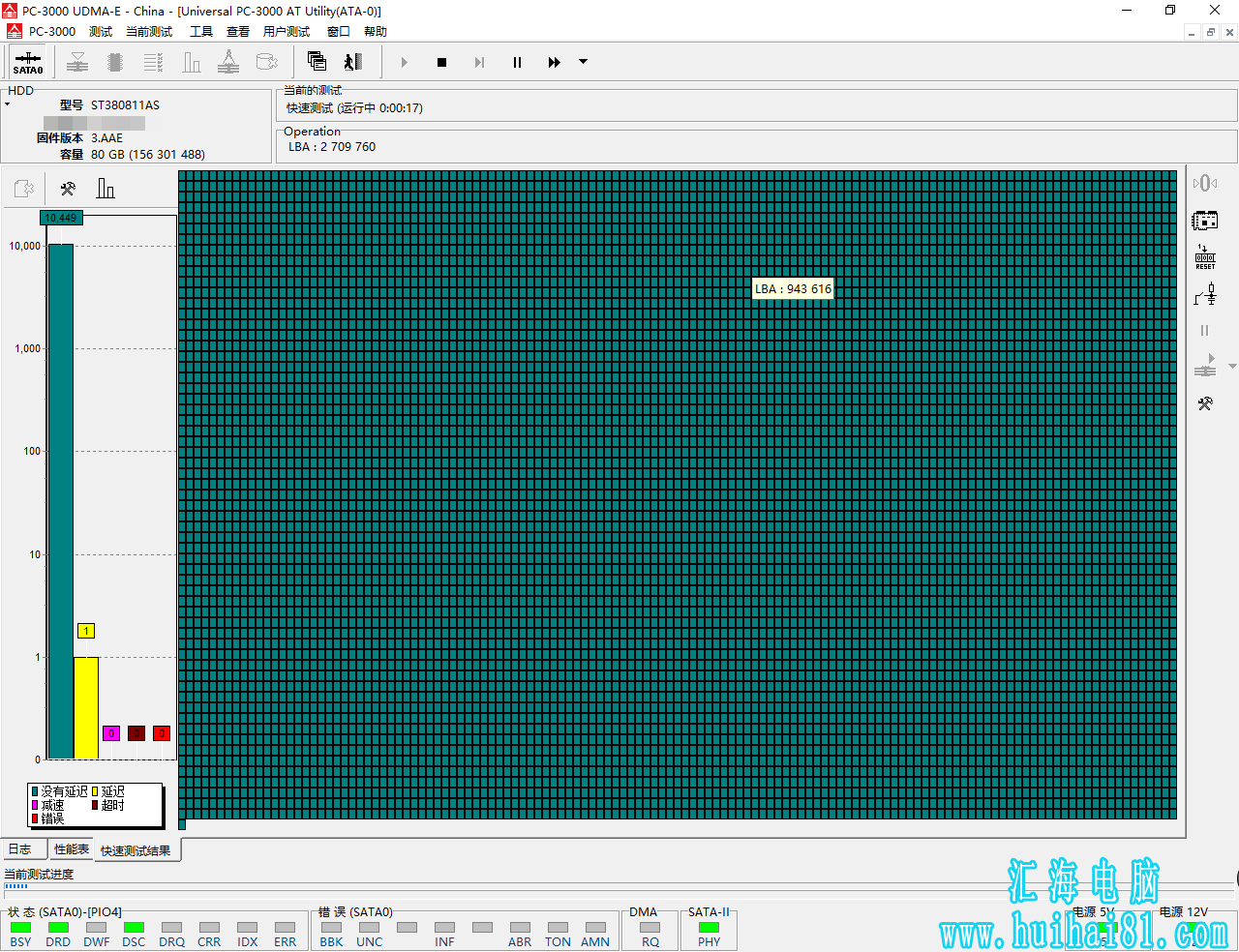Open the checklist-style toolbar icon
1239x952 pixels.
click(153, 63)
